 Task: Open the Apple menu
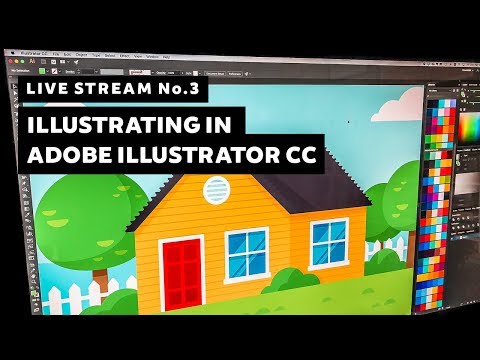point(13,53)
